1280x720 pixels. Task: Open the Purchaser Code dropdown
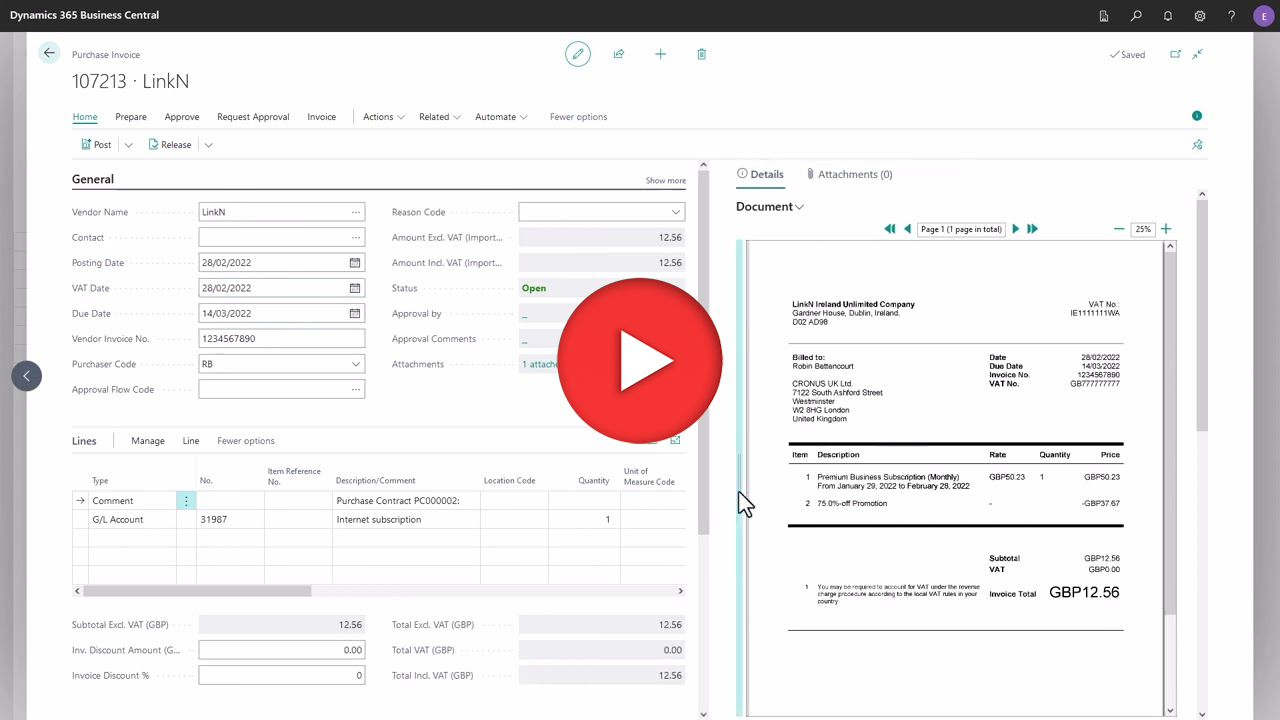coord(355,364)
